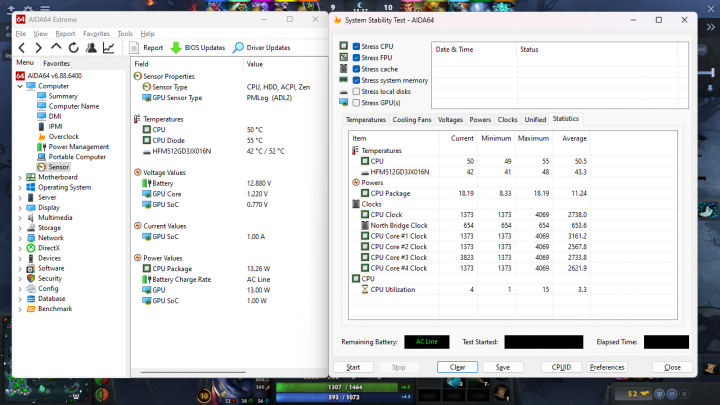Expand the Network tree node
Screen dimensions: 720x405
pyautogui.click(x=20, y=238)
